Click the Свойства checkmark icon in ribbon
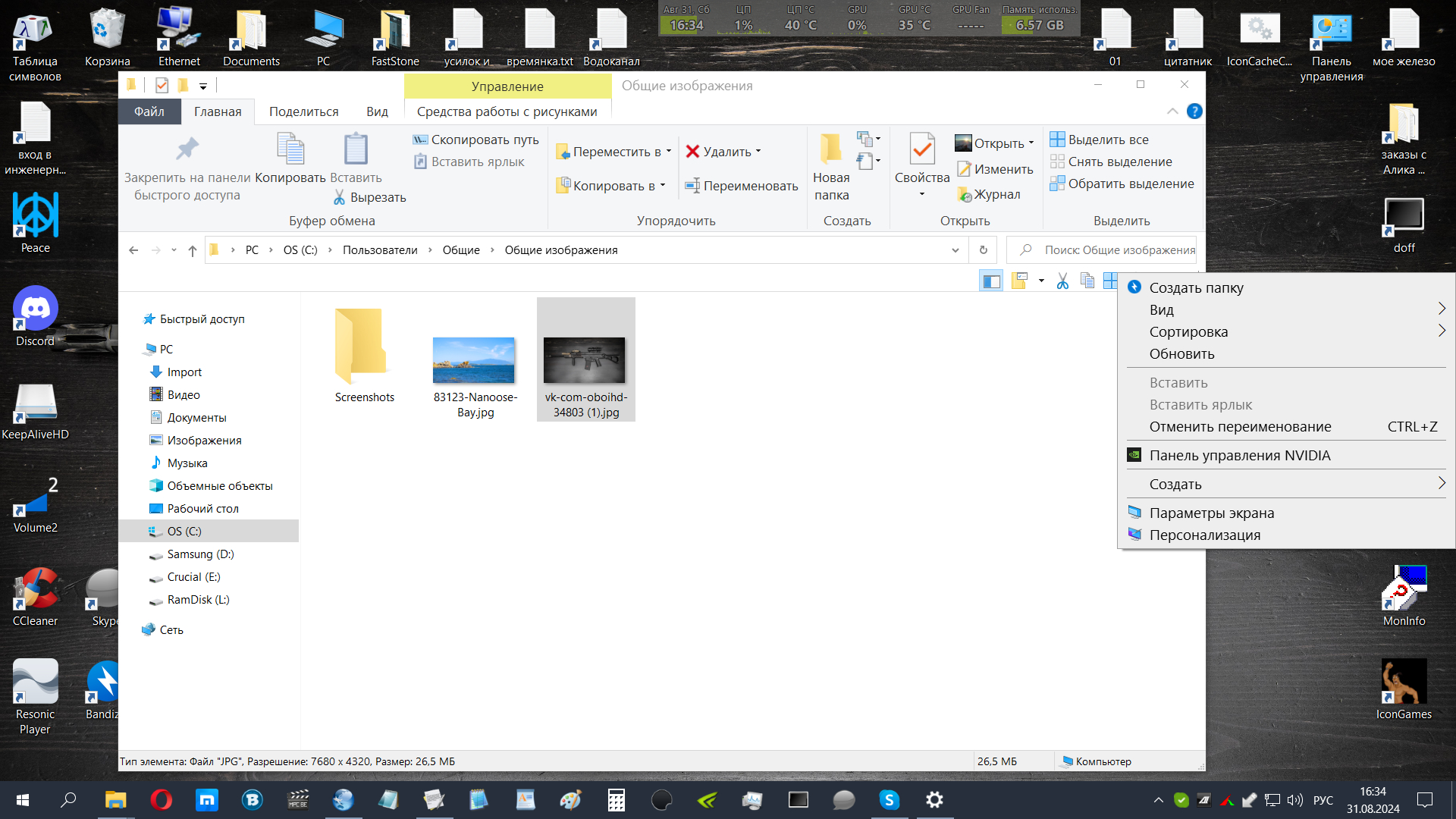 tap(921, 149)
